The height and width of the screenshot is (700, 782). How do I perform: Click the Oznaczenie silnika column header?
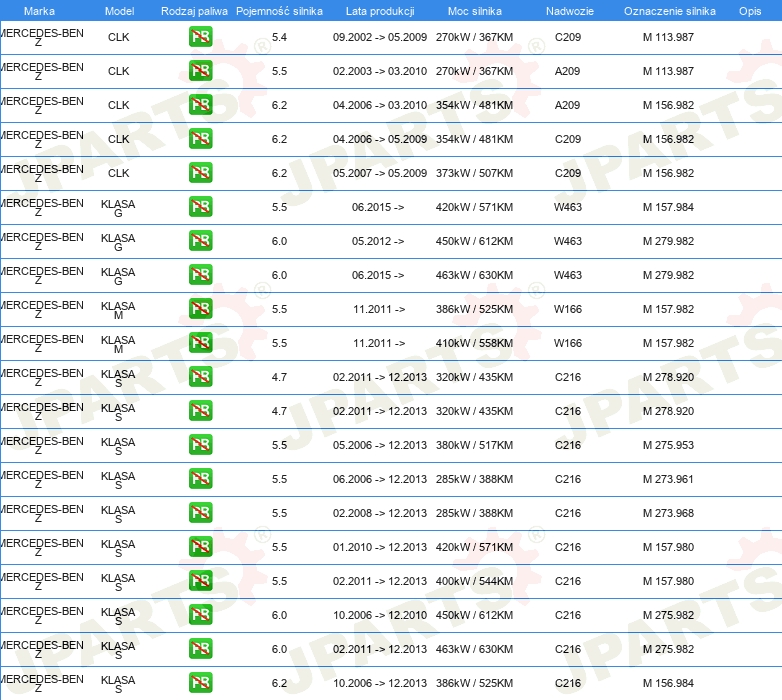tap(669, 10)
